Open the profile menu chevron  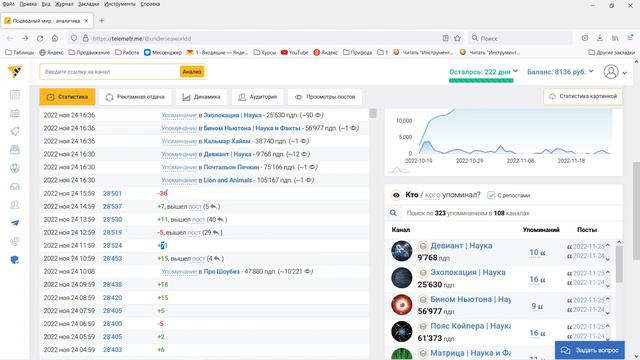click(624, 73)
